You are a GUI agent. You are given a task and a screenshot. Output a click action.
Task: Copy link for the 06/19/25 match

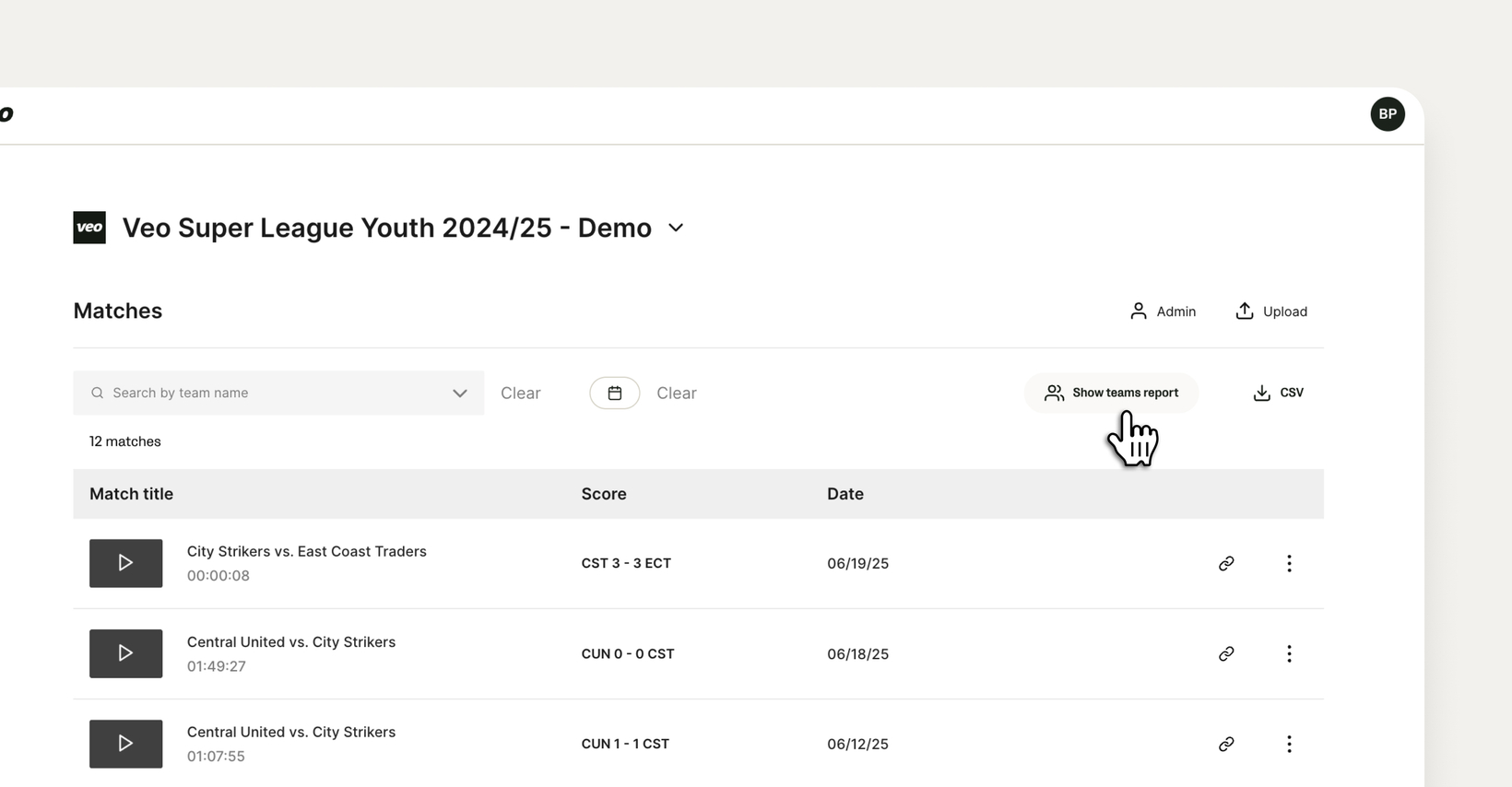click(1226, 563)
